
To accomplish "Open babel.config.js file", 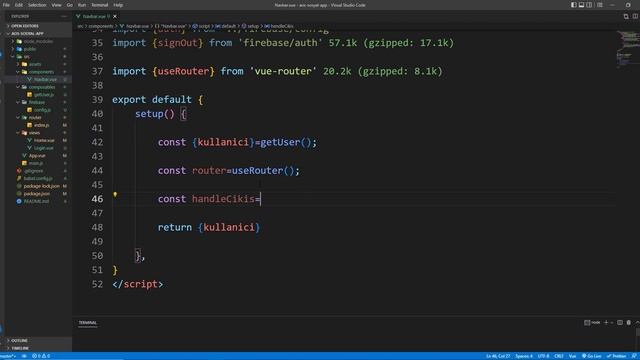I will 38,178.
